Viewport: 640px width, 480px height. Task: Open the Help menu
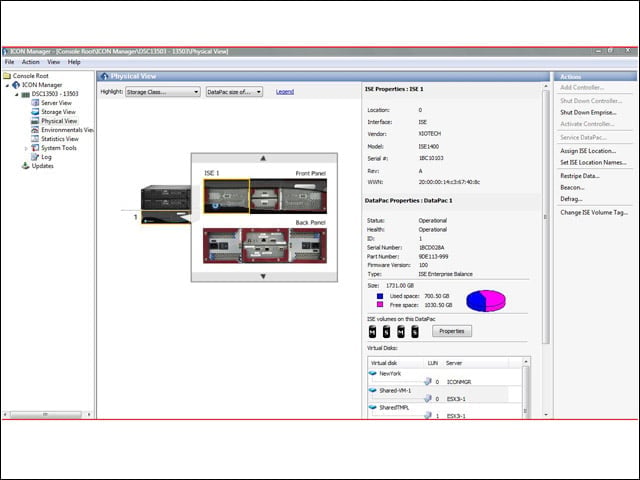click(x=74, y=62)
